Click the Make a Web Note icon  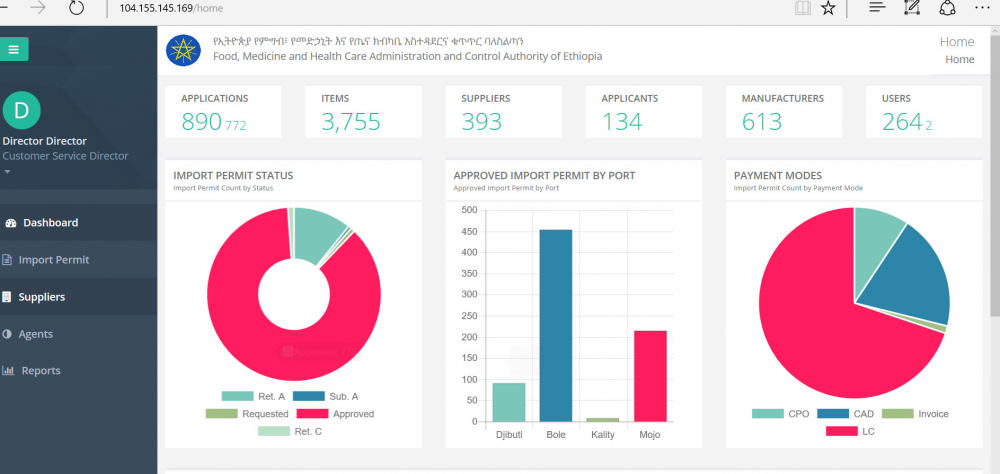coord(911,8)
